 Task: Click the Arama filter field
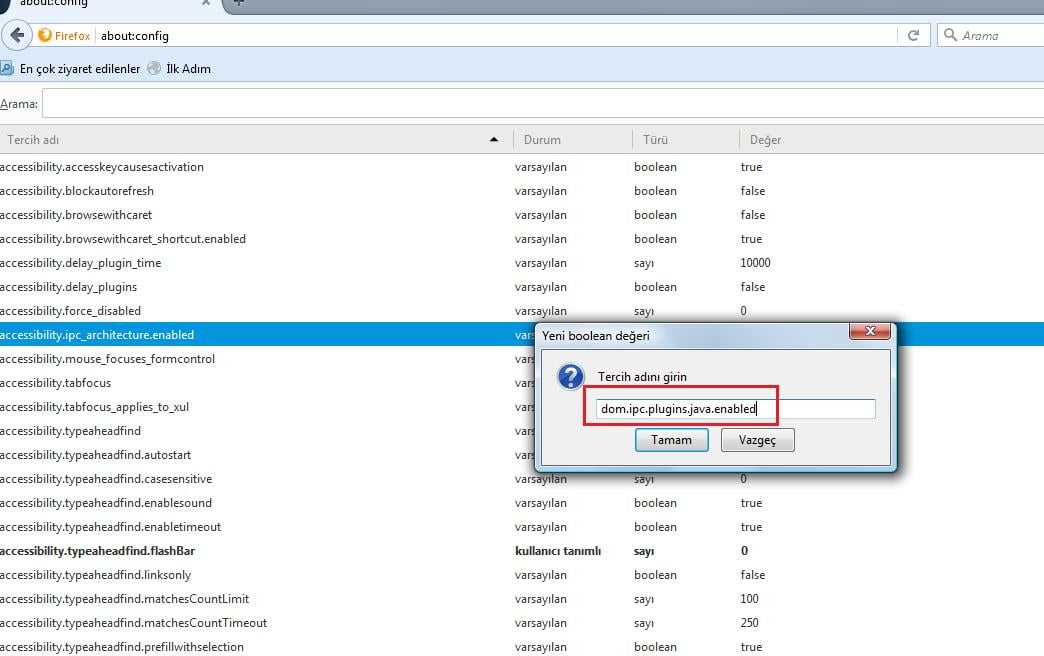(x=400, y=103)
